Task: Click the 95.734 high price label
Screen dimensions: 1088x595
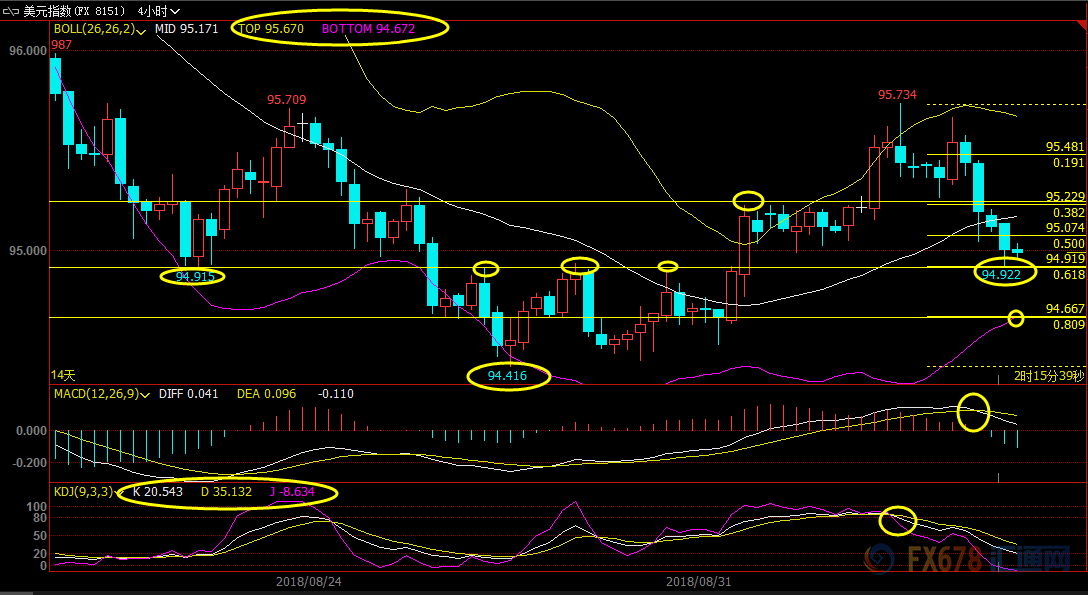Action: pos(897,95)
